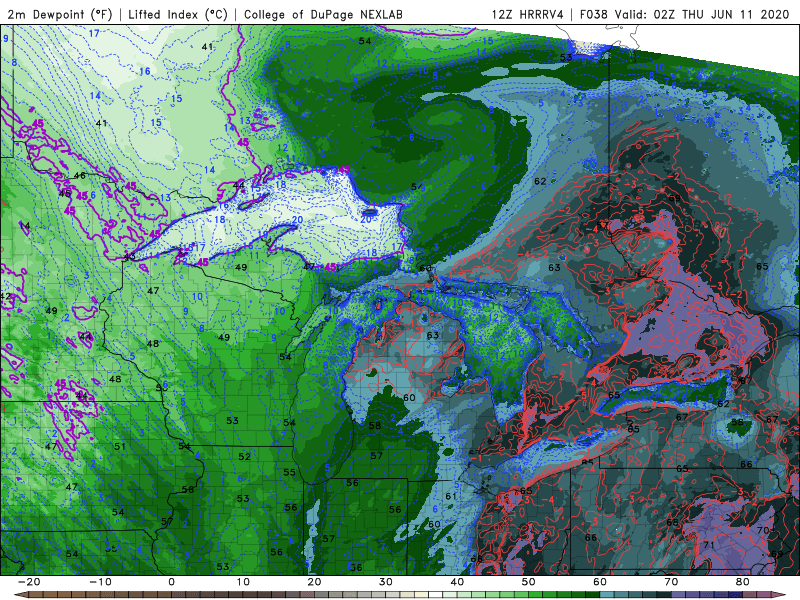Click the "Lifted Index (°C)" header label
Image resolution: width=800 pixels, height=600 pixels.
pos(178,14)
